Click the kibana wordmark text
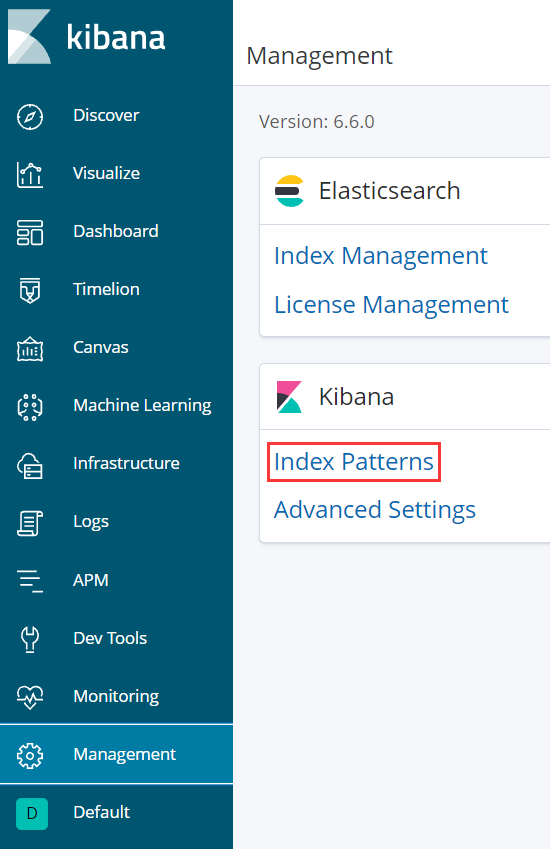550x849 pixels. (x=116, y=37)
